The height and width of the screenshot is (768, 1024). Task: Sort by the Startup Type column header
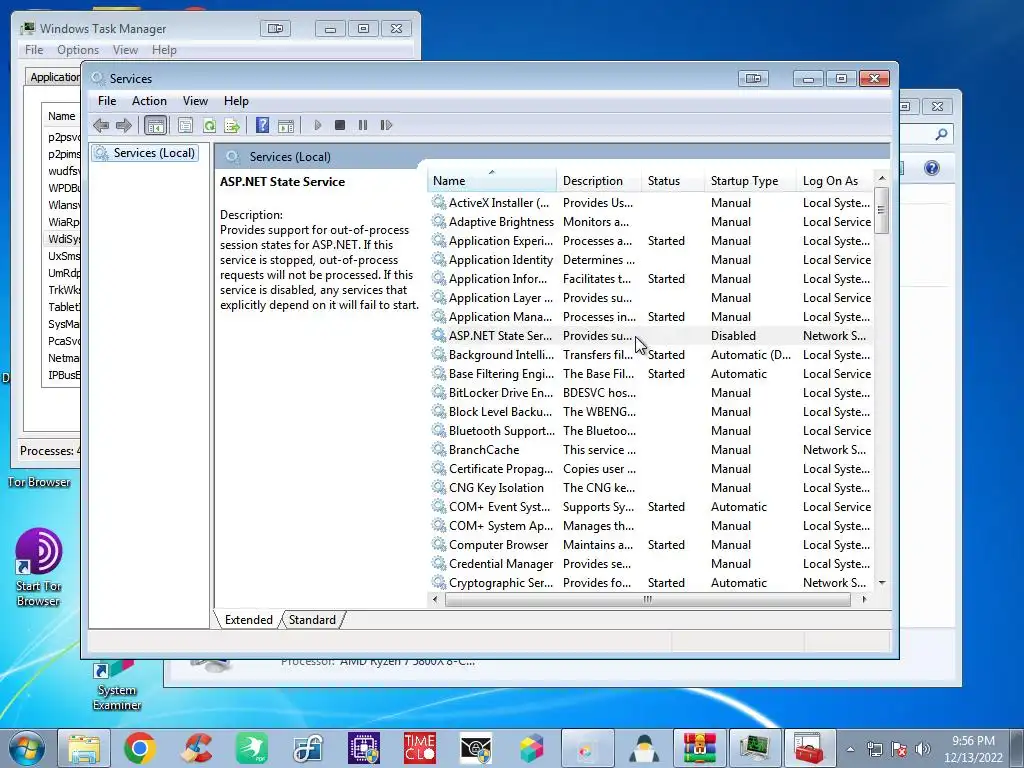pyautogui.click(x=750, y=181)
